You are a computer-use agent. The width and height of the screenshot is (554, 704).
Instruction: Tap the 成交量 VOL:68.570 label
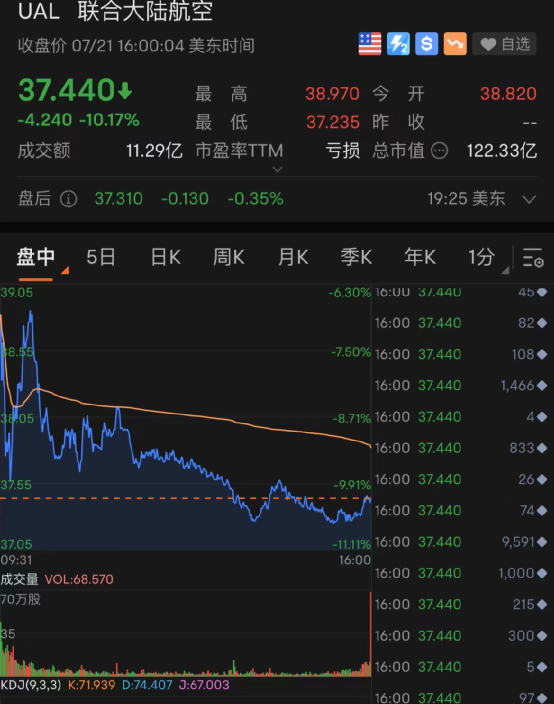click(57, 579)
